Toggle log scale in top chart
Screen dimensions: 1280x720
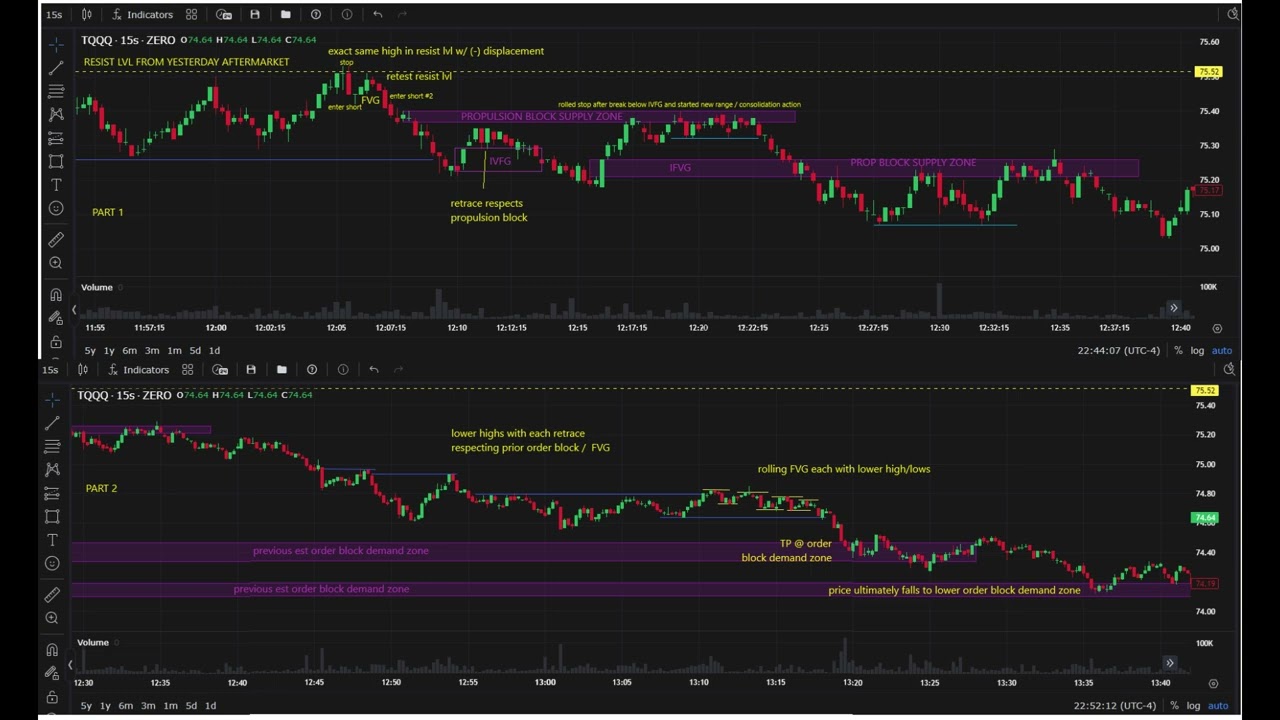(1198, 350)
